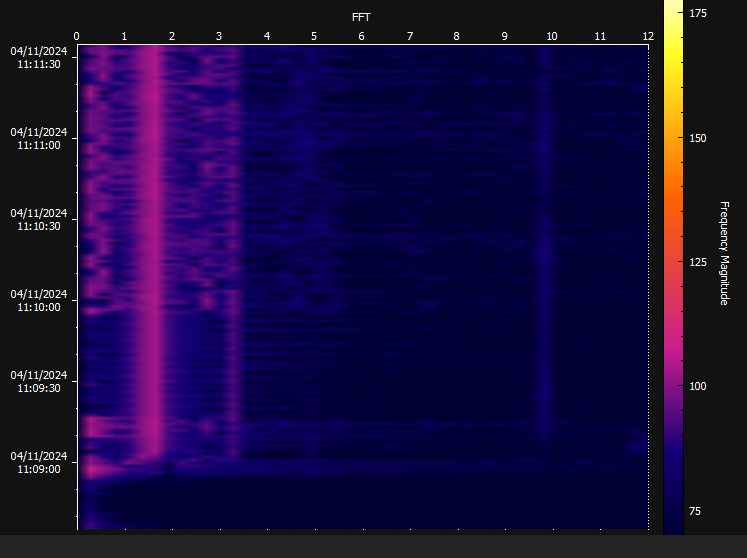Click x-axis tick label 11

(600, 36)
